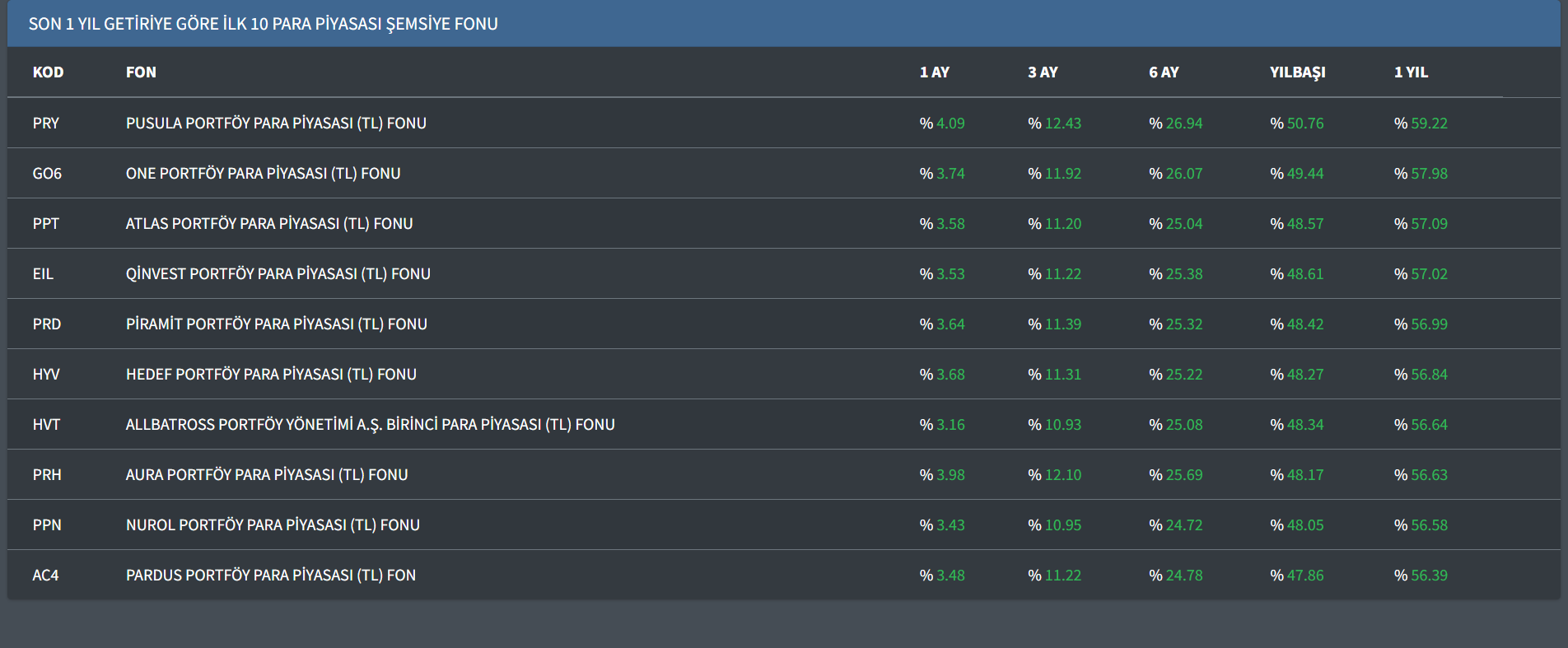Select Atlas Portföy Para Piyasası fund
The width and height of the screenshot is (1568, 648).
[x=269, y=224]
